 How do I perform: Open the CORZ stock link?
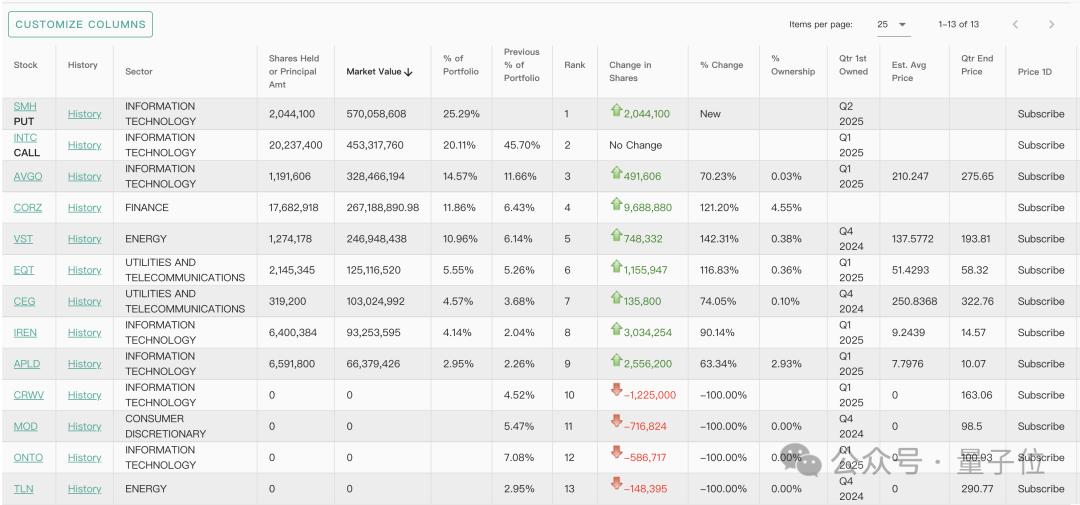point(28,207)
